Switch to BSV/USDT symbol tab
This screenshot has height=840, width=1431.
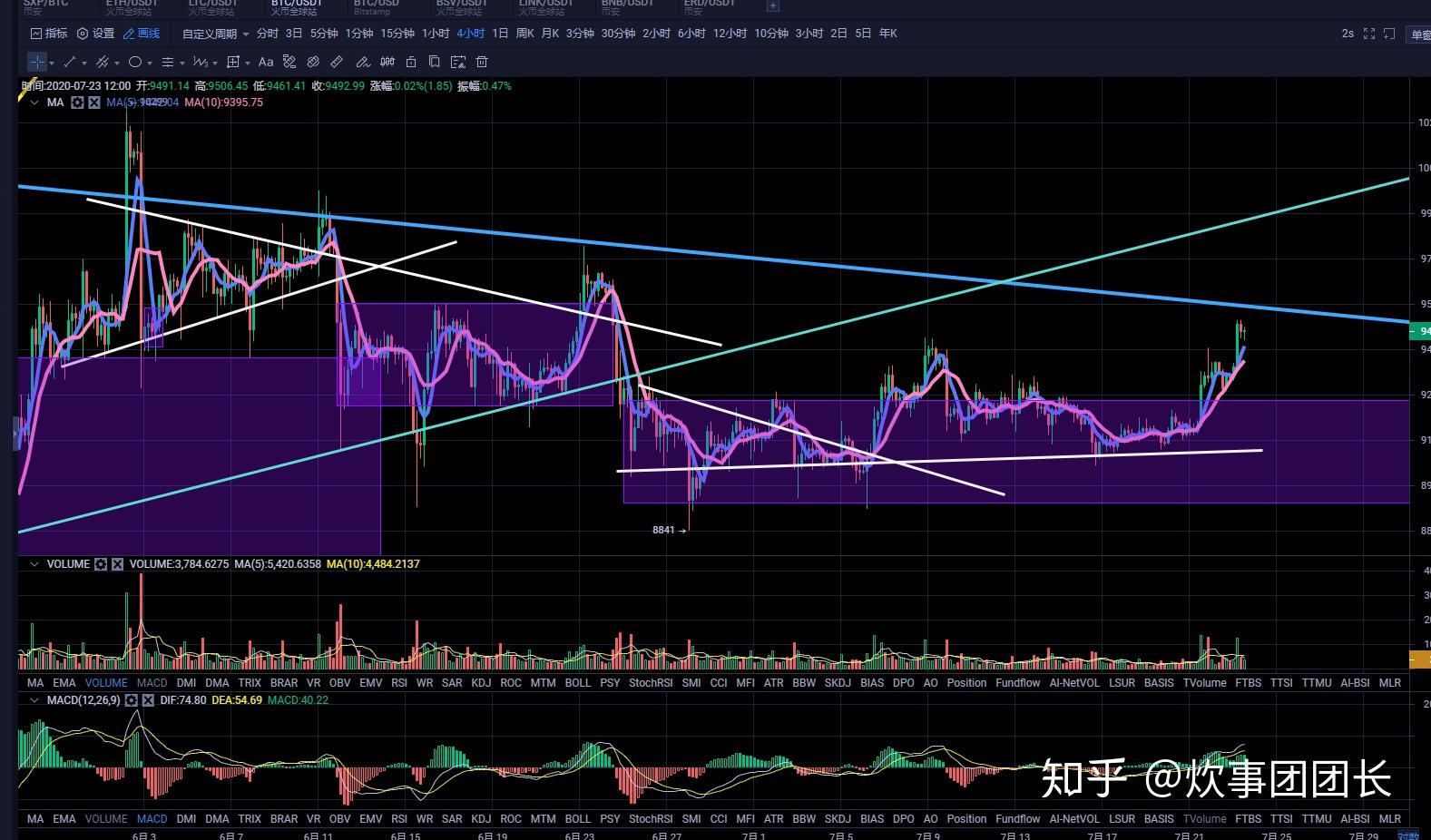(462, 7)
